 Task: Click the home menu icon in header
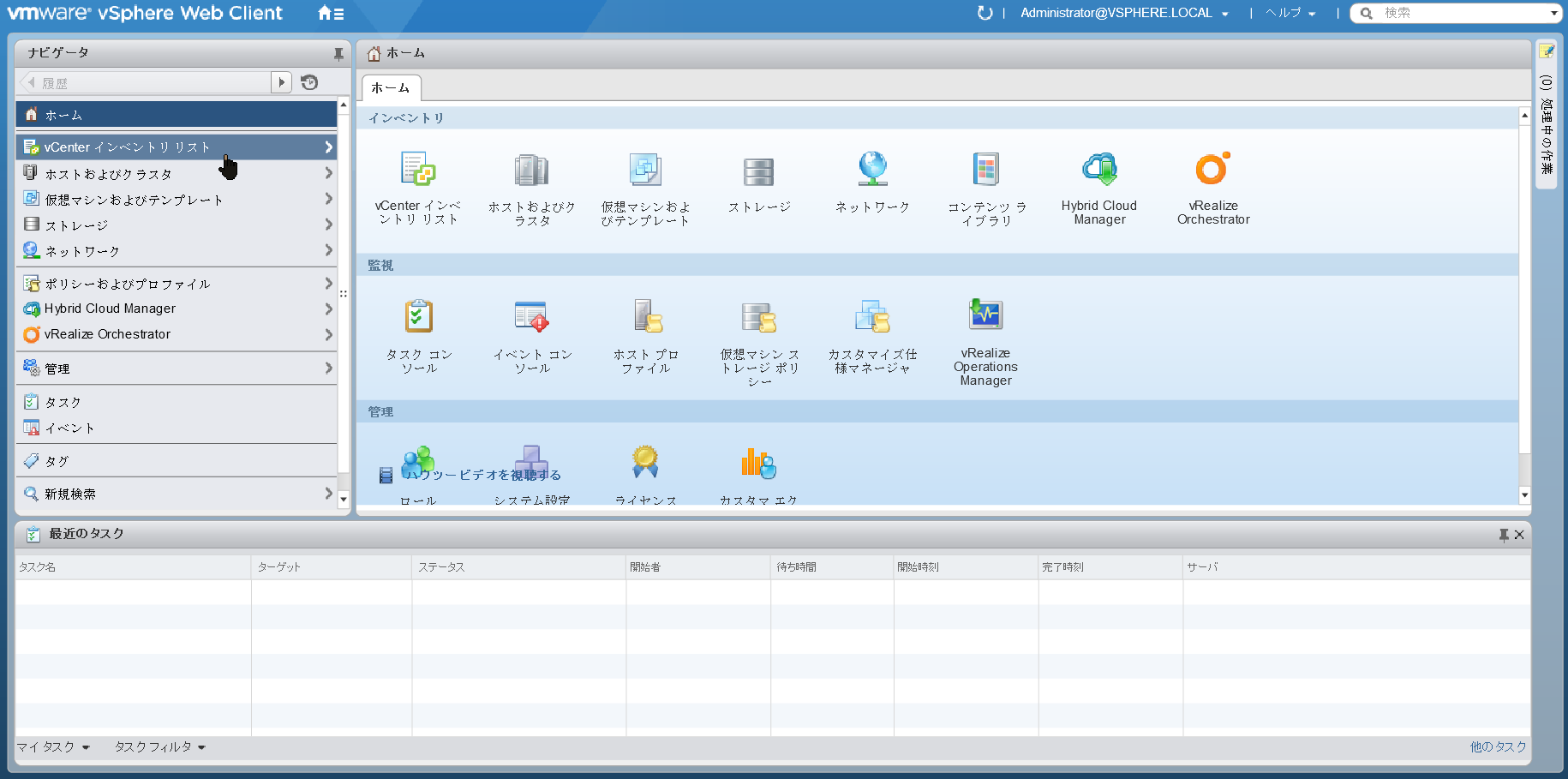[331, 13]
